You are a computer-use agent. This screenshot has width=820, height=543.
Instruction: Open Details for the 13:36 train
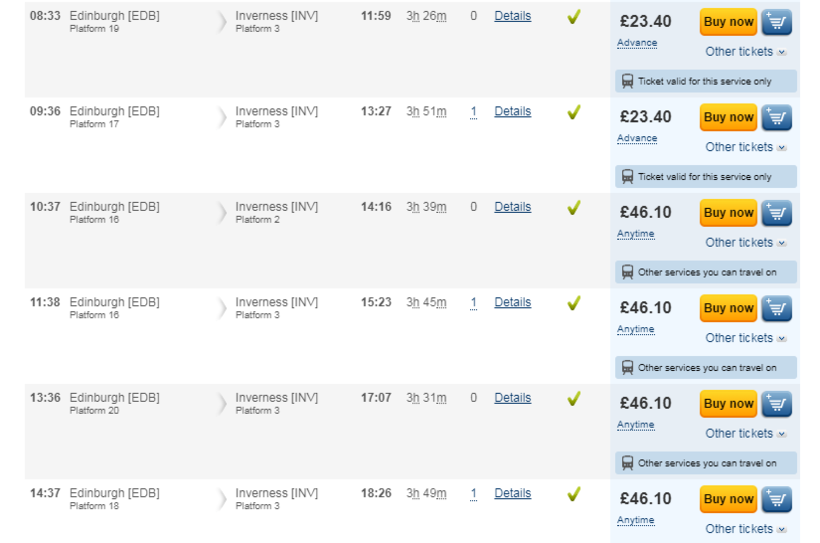512,398
